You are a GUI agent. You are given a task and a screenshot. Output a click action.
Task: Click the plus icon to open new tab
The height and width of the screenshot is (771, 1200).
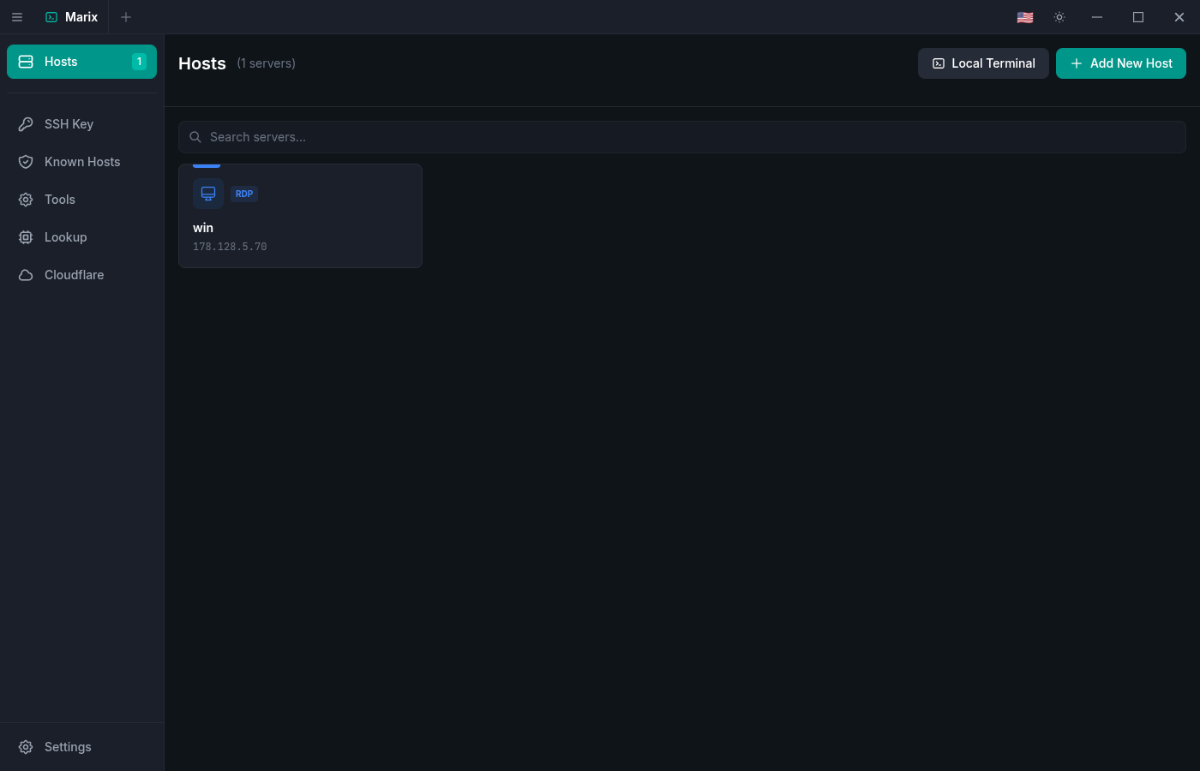coord(126,17)
